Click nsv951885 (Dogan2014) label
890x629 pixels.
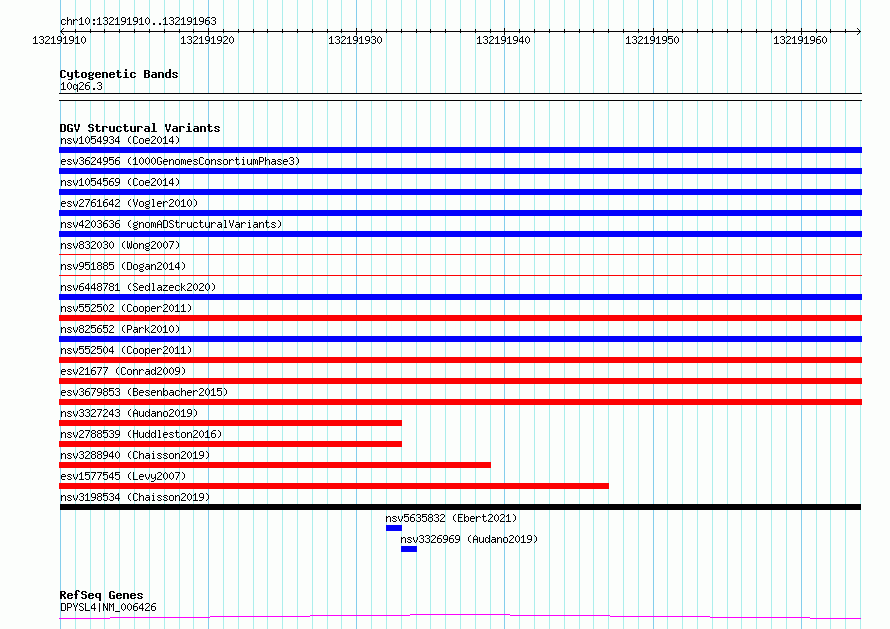[x=123, y=266]
